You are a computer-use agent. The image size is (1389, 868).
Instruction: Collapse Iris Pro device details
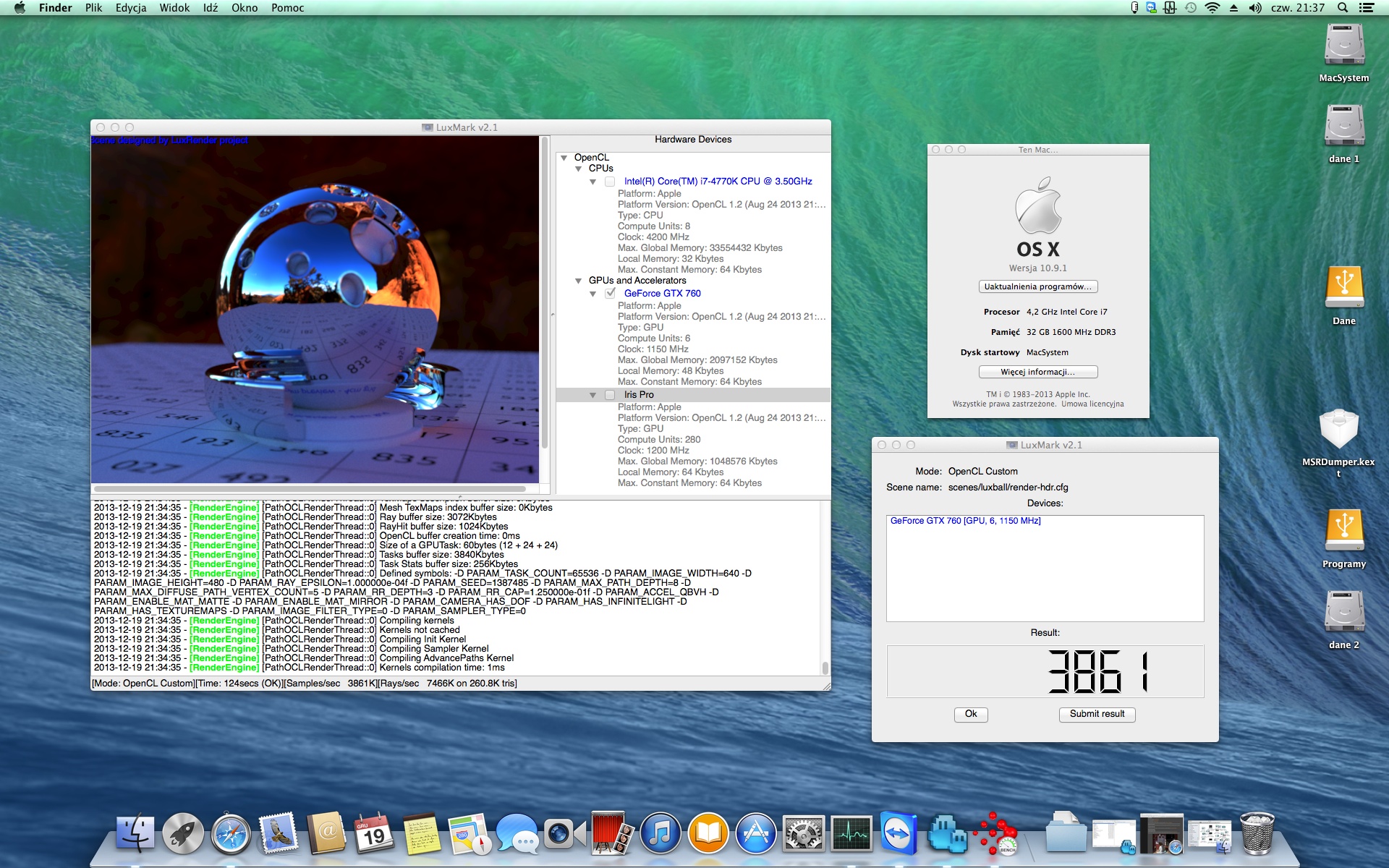592,395
